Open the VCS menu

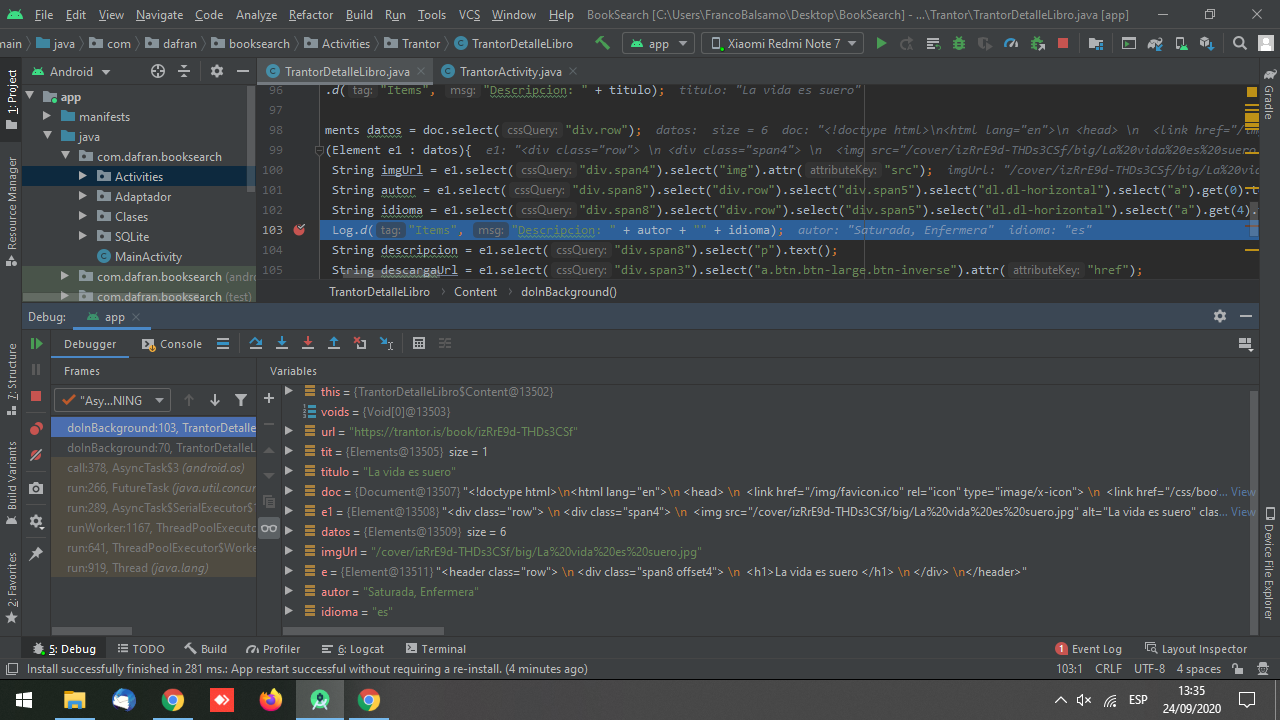click(470, 15)
